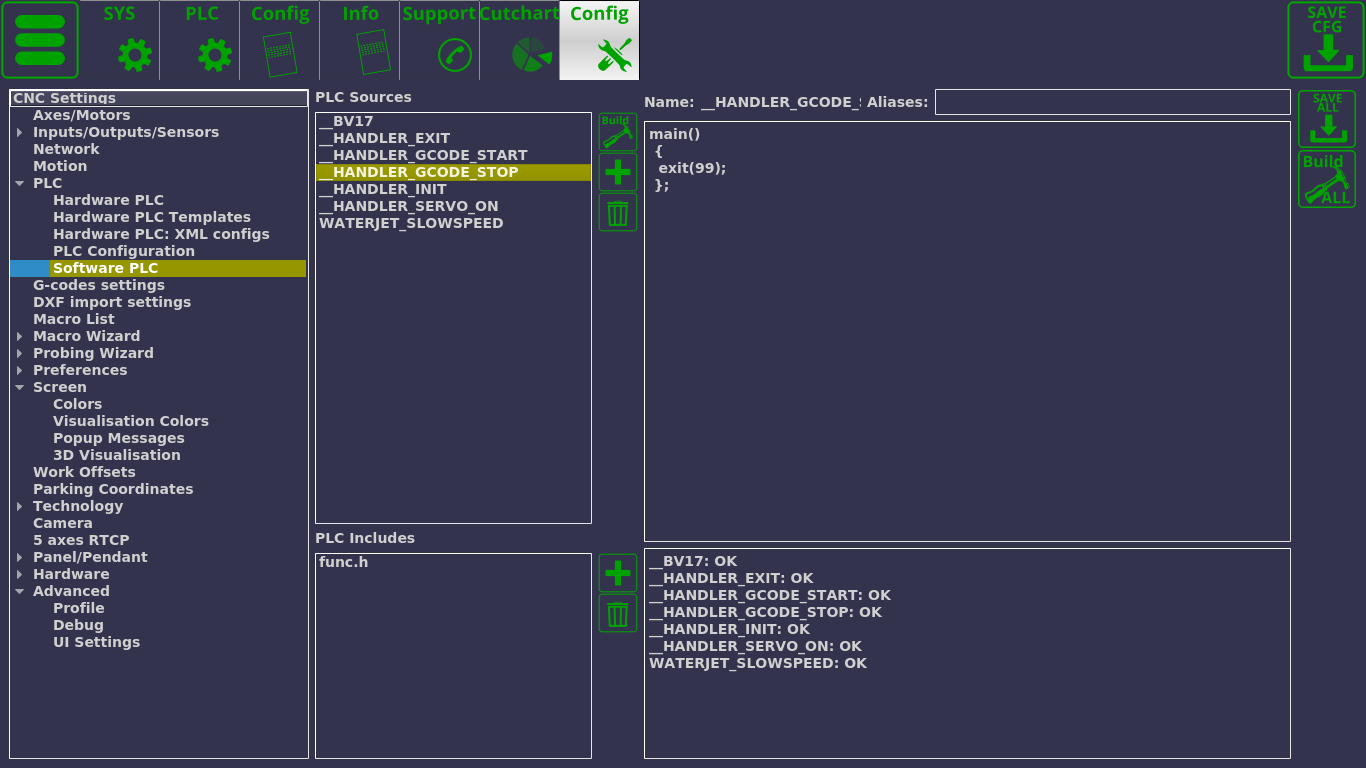
Task: Collapse the PLC tree section
Action: (20, 184)
